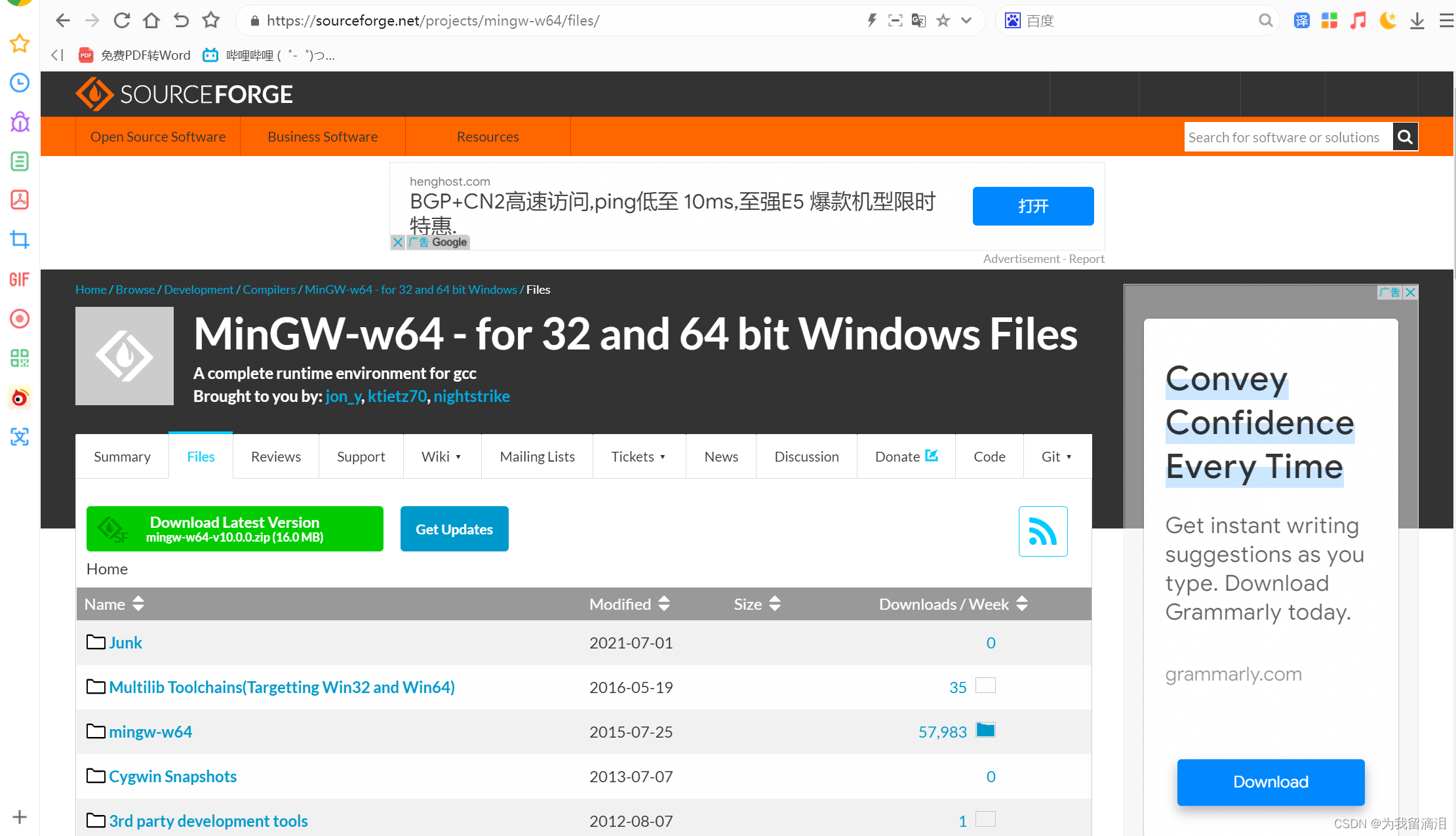Focus the SourceForge search input field

[1288, 137]
